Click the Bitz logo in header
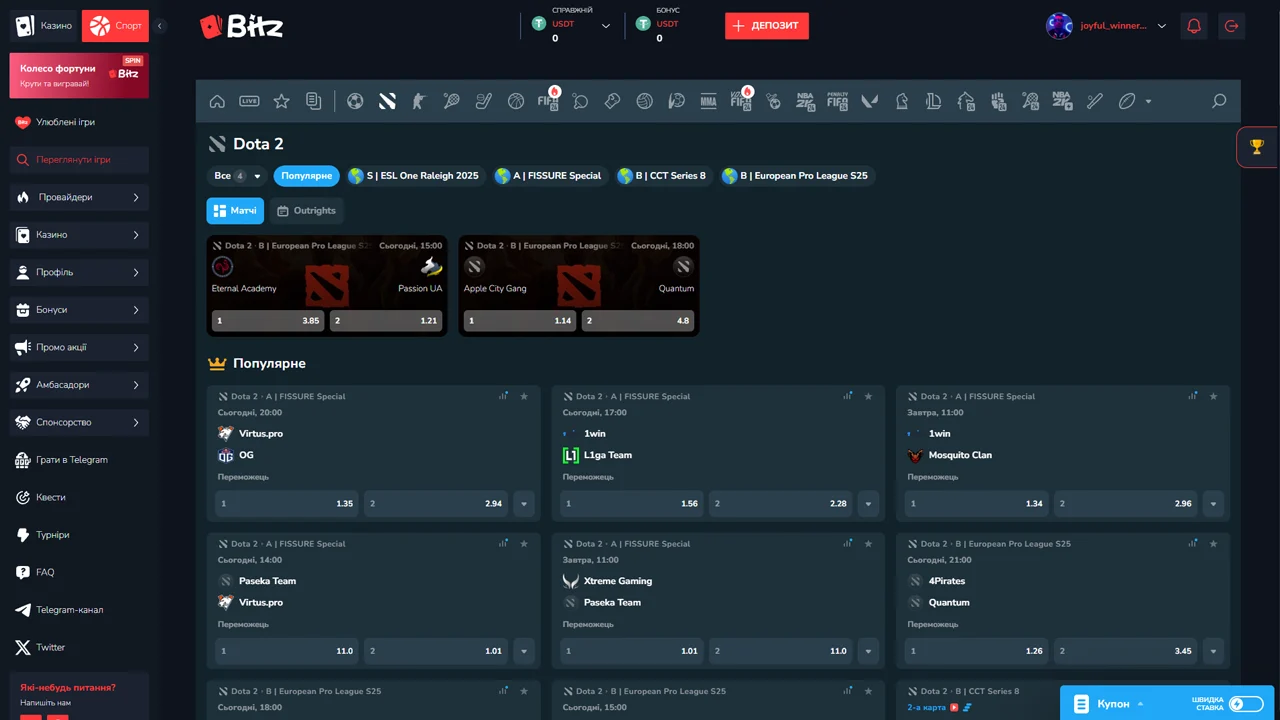 click(x=241, y=26)
